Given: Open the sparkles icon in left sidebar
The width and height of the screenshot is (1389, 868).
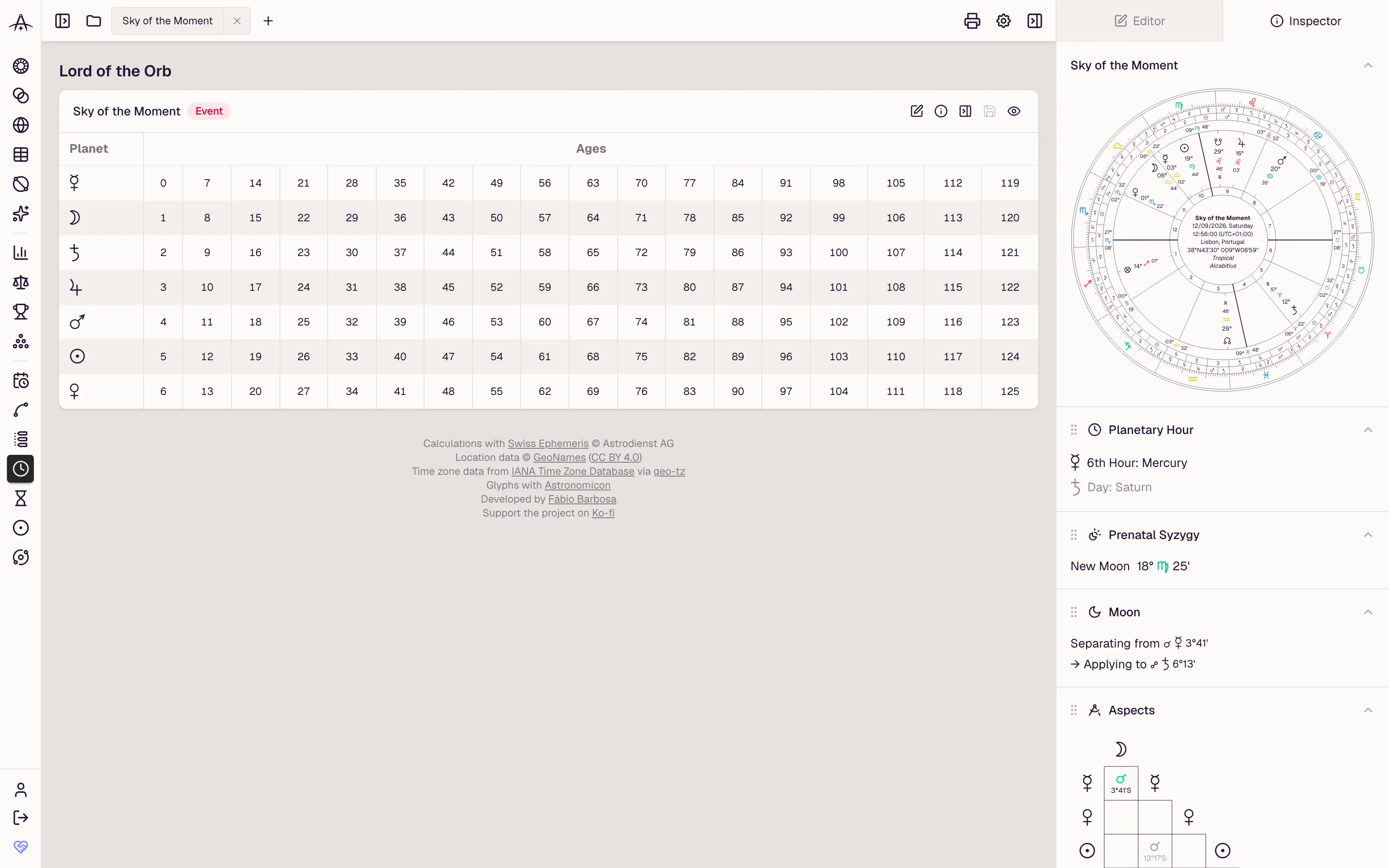Looking at the screenshot, I should pyautogui.click(x=21, y=214).
